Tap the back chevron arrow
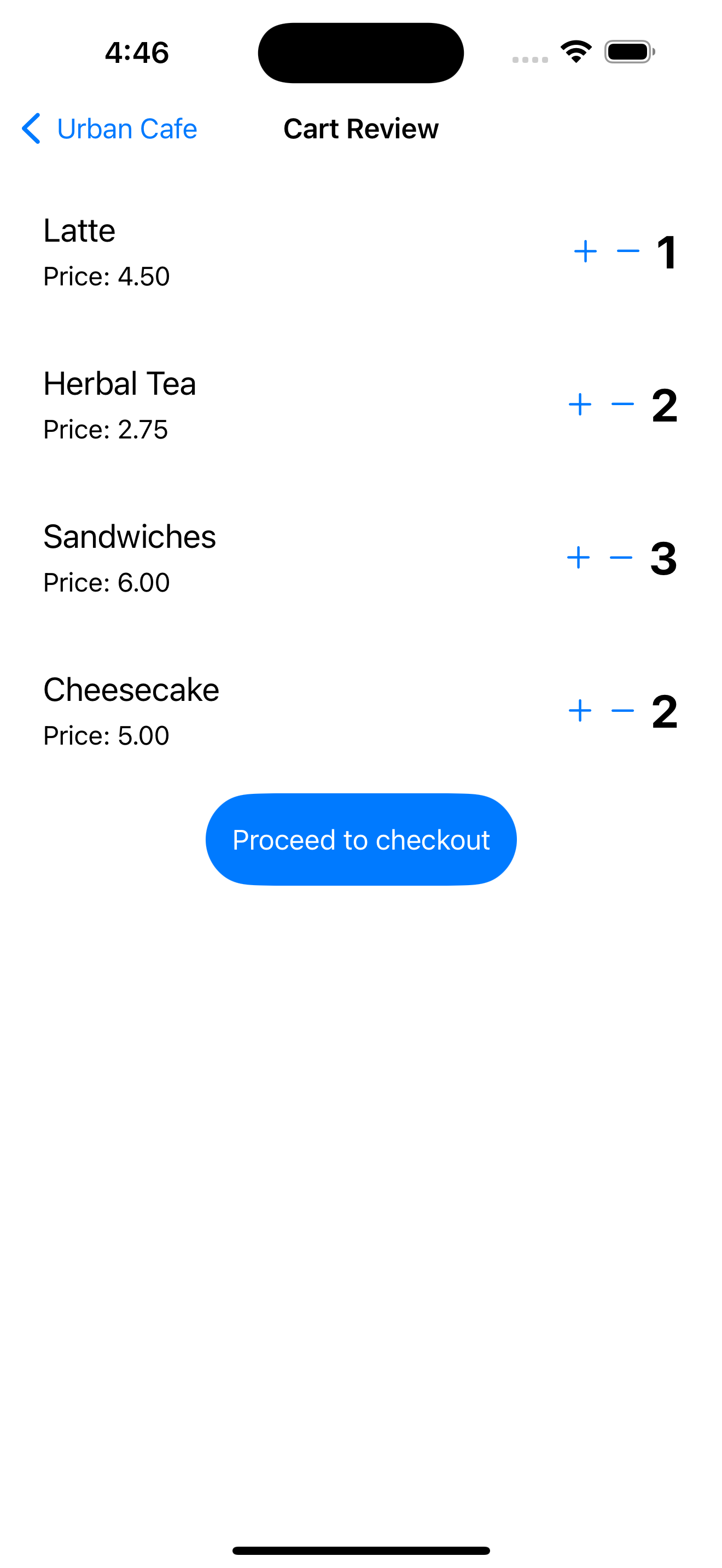The image size is (722, 1568). (31, 129)
